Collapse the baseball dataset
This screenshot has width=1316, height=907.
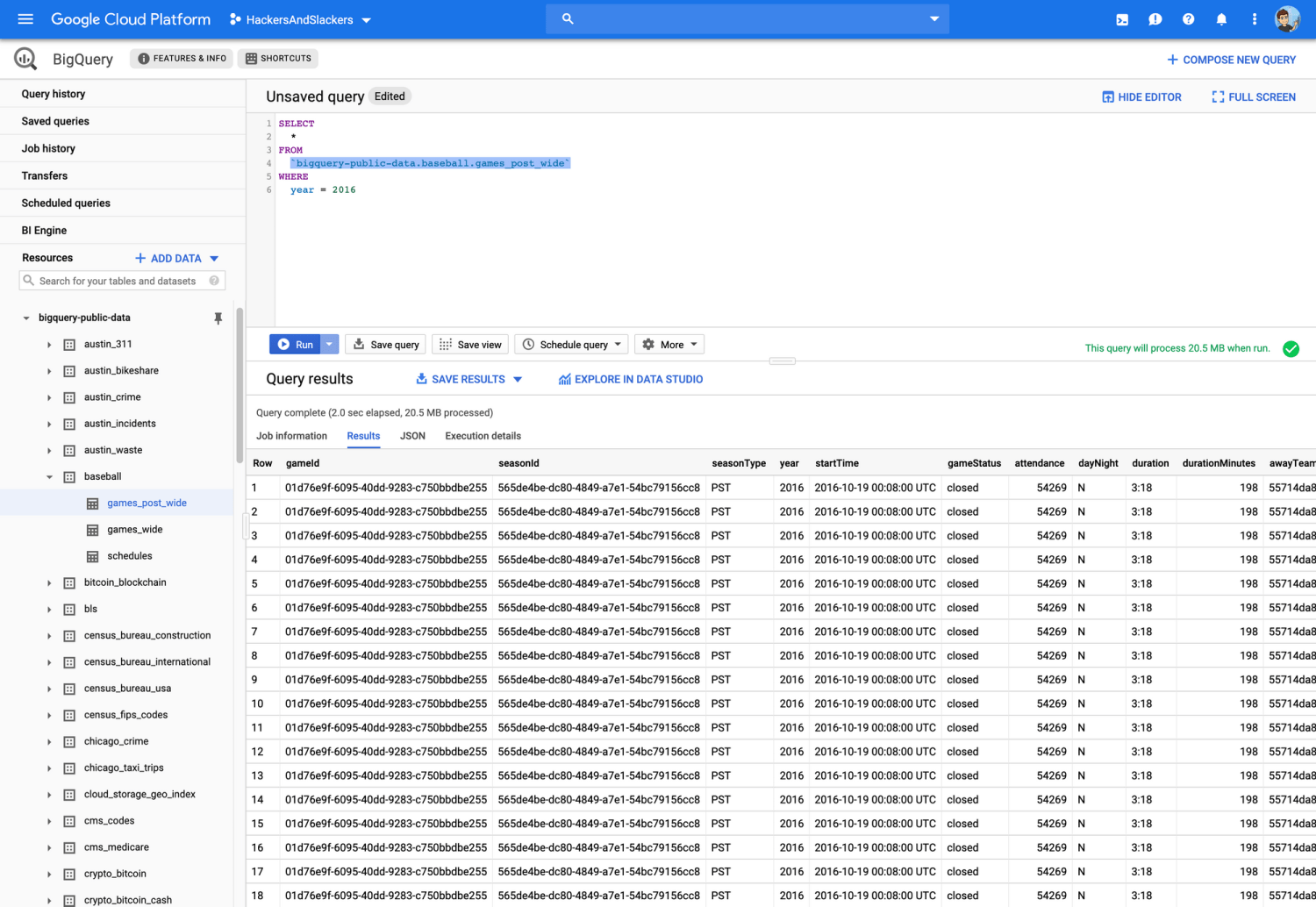(49, 477)
